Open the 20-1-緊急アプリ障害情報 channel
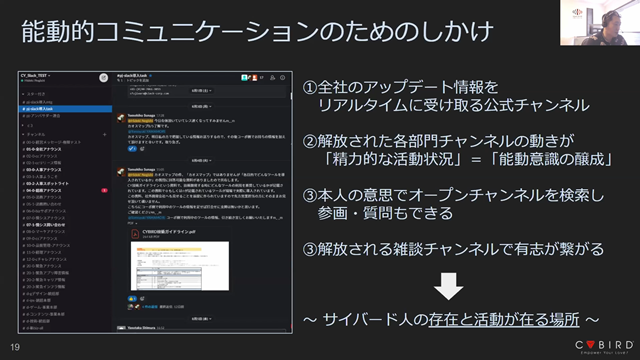Image resolution: width=640 pixels, height=360 pixels. coord(45,273)
